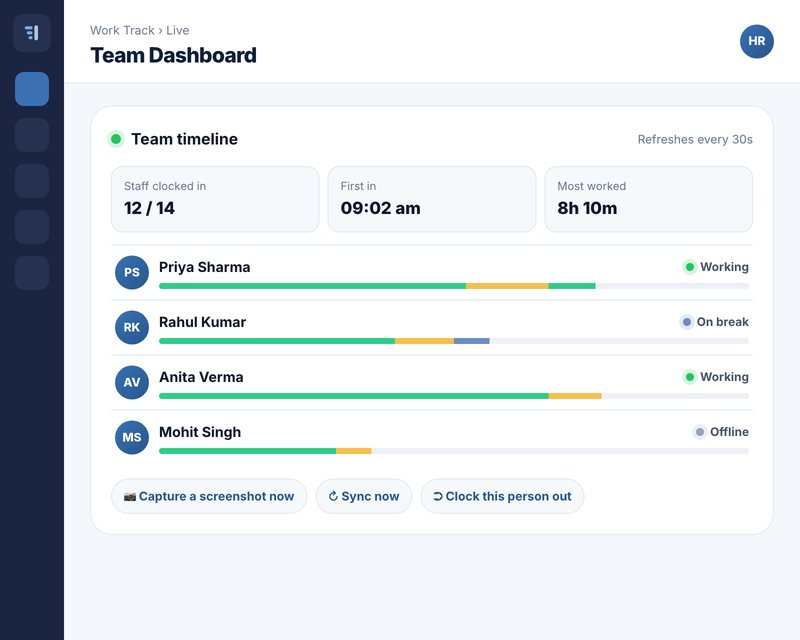Click Mohit Singh's MS avatar
The width and height of the screenshot is (800, 640).
[x=132, y=437]
